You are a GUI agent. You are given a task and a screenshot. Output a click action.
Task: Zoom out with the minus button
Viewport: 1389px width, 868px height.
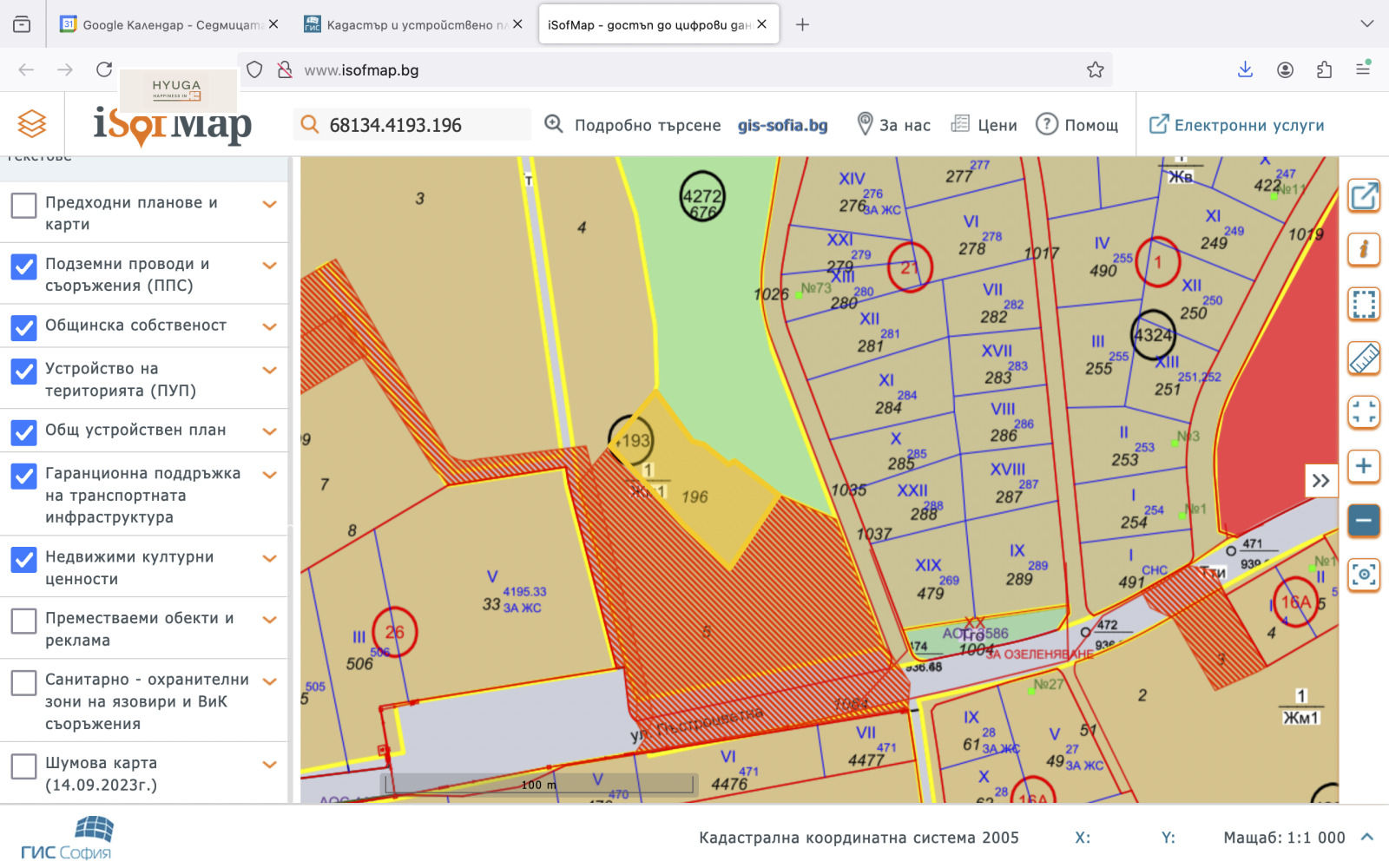(1363, 520)
